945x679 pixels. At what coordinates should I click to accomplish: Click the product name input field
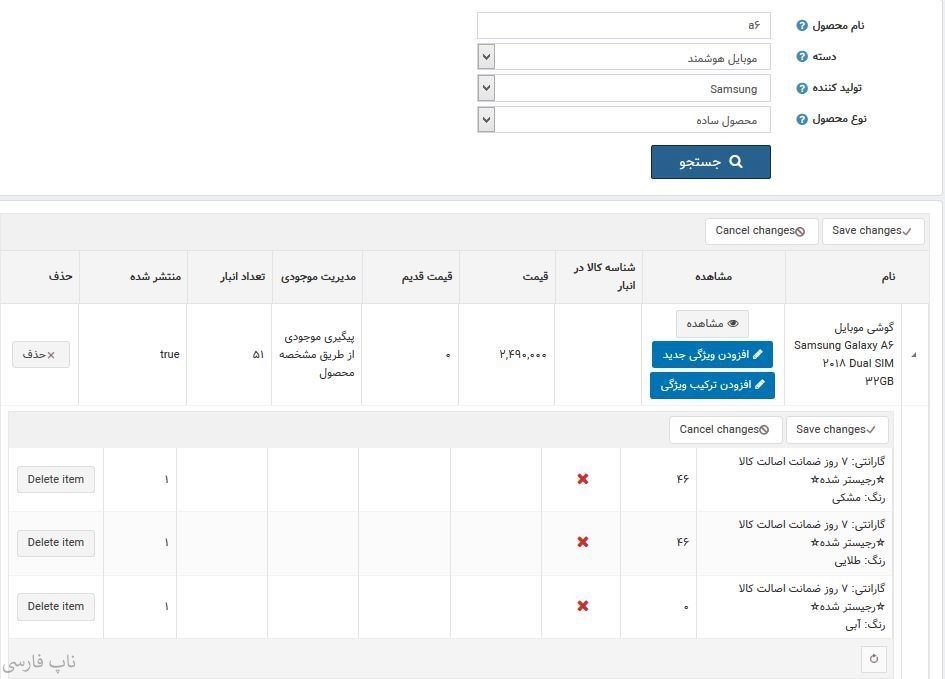click(x=623, y=25)
